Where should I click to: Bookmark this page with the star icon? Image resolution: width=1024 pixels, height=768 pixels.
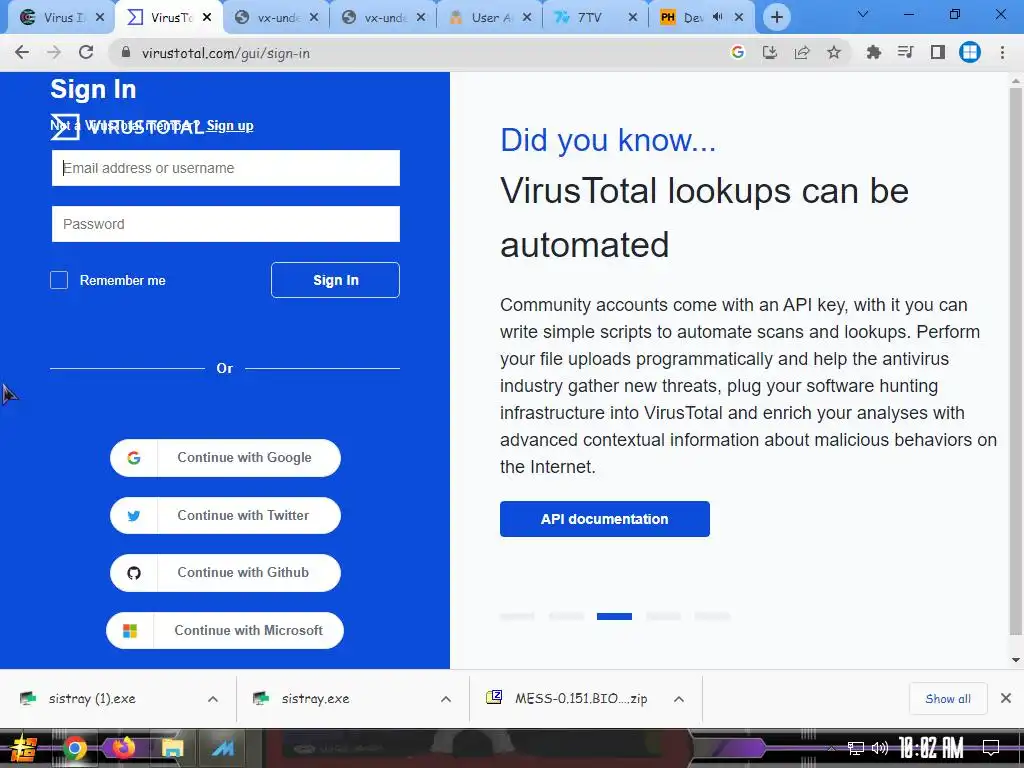[x=833, y=52]
